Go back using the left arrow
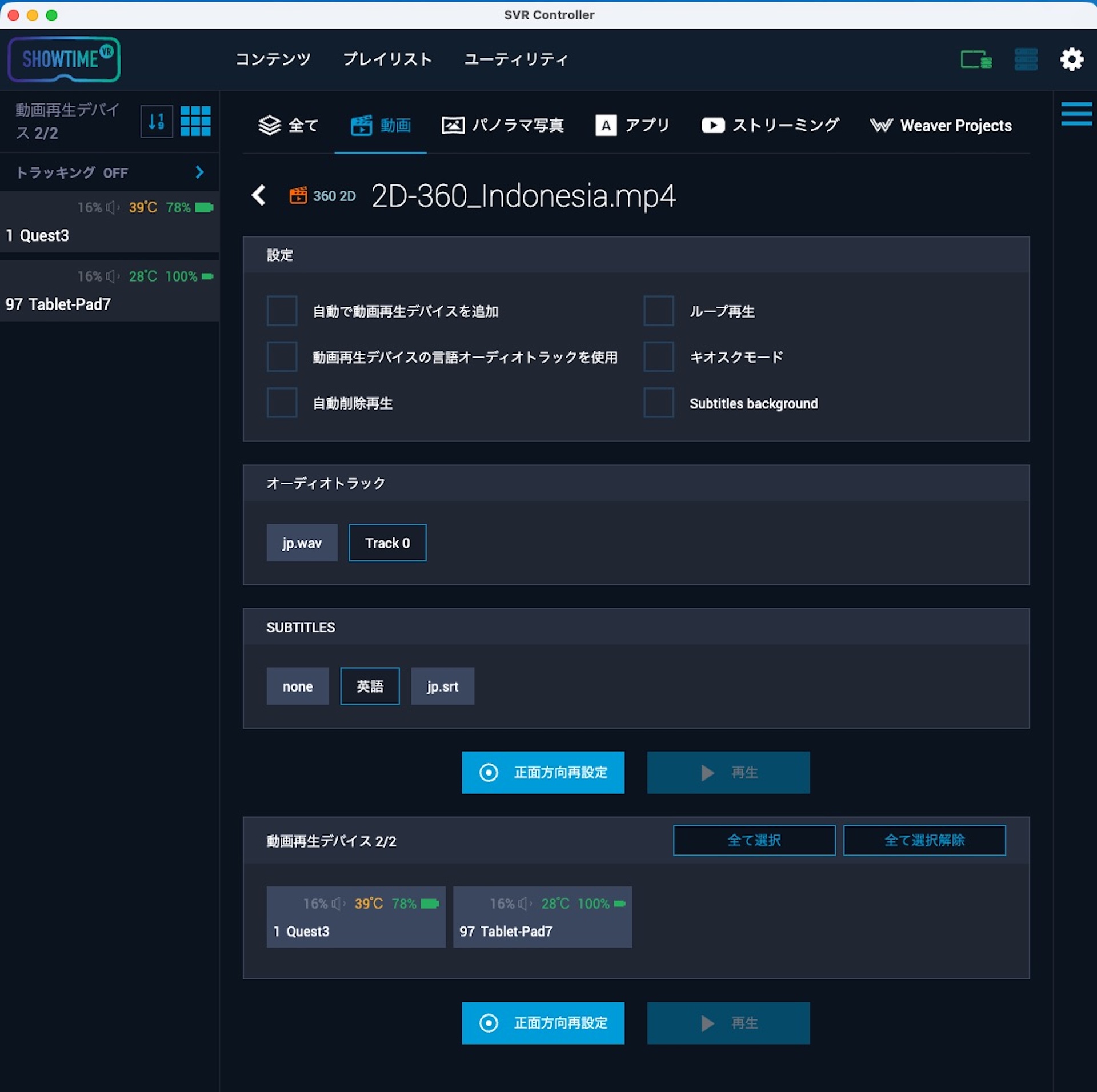 pos(259,195)
